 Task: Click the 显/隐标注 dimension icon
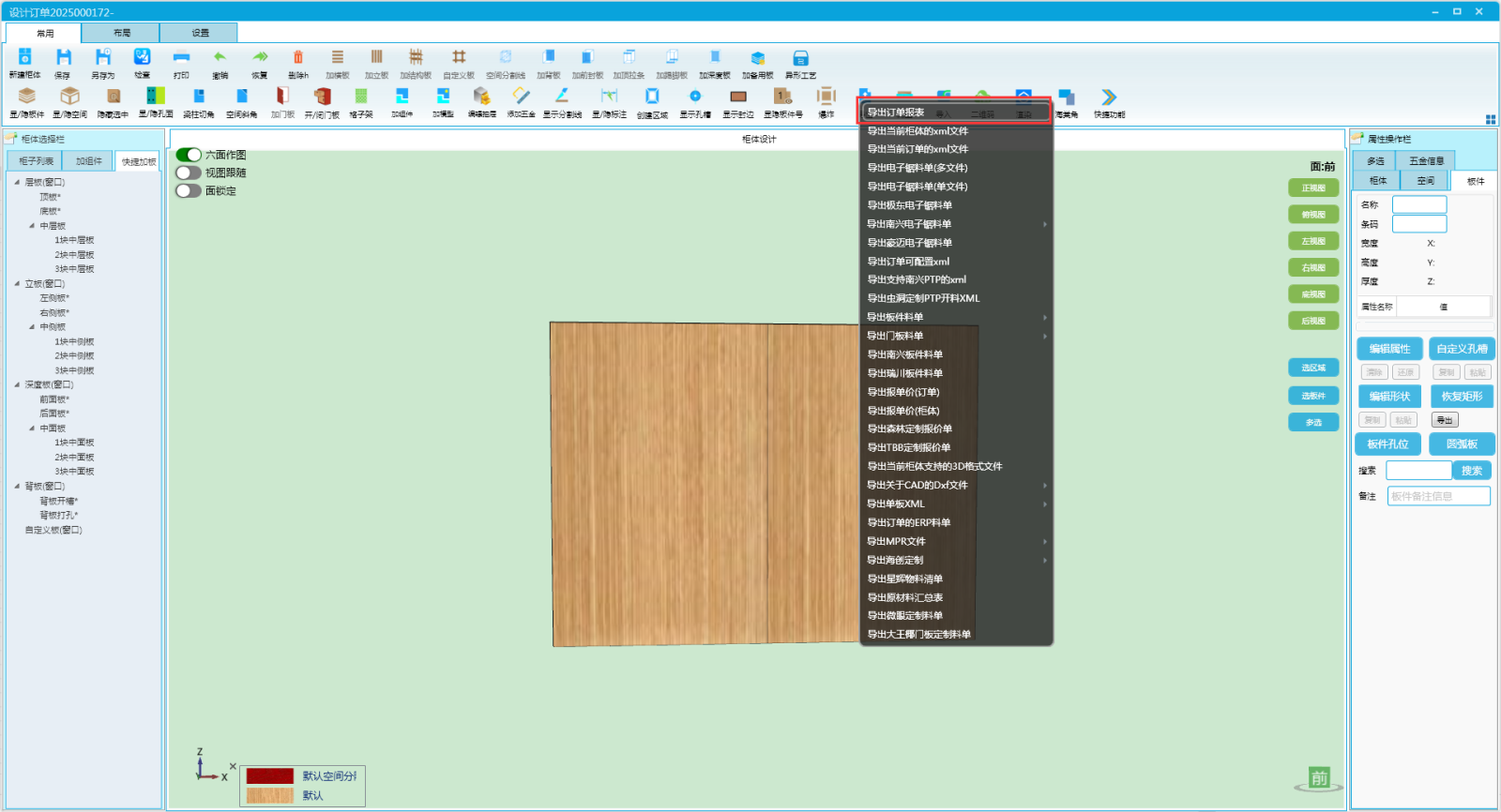609,97
